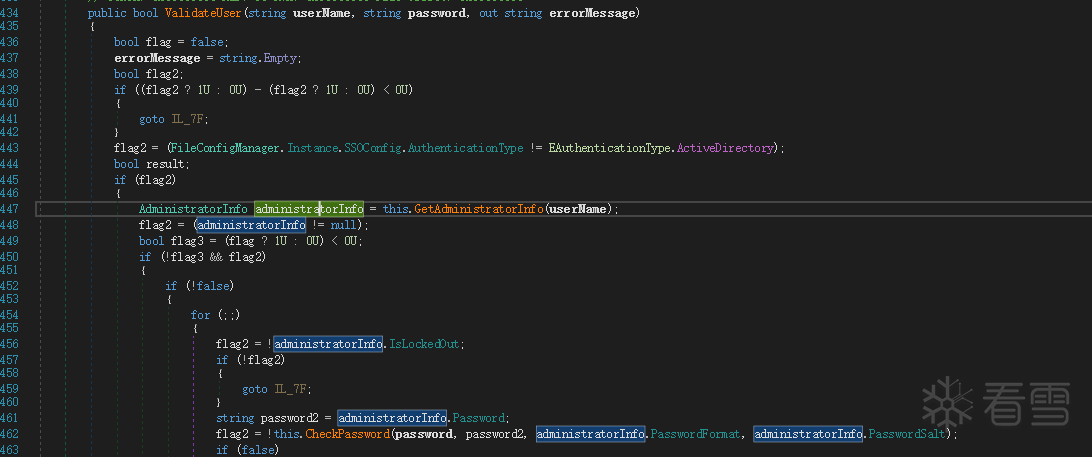The width and height of the screenshot is (1092, 457).
Task: Click administratorInfo before PasswordFormat
Action: pos(591,434)
